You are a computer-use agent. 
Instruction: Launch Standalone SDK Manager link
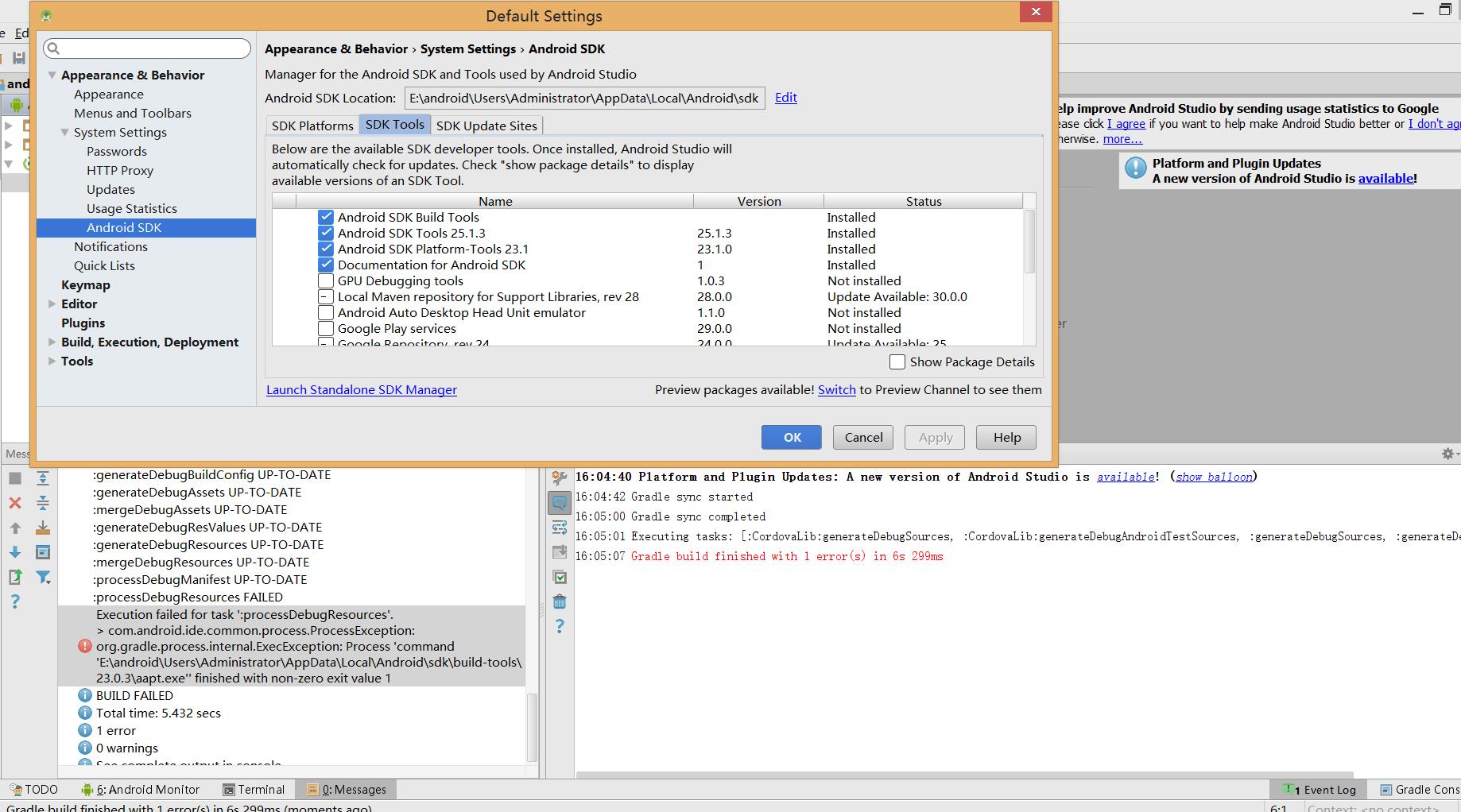coord(362,389)
